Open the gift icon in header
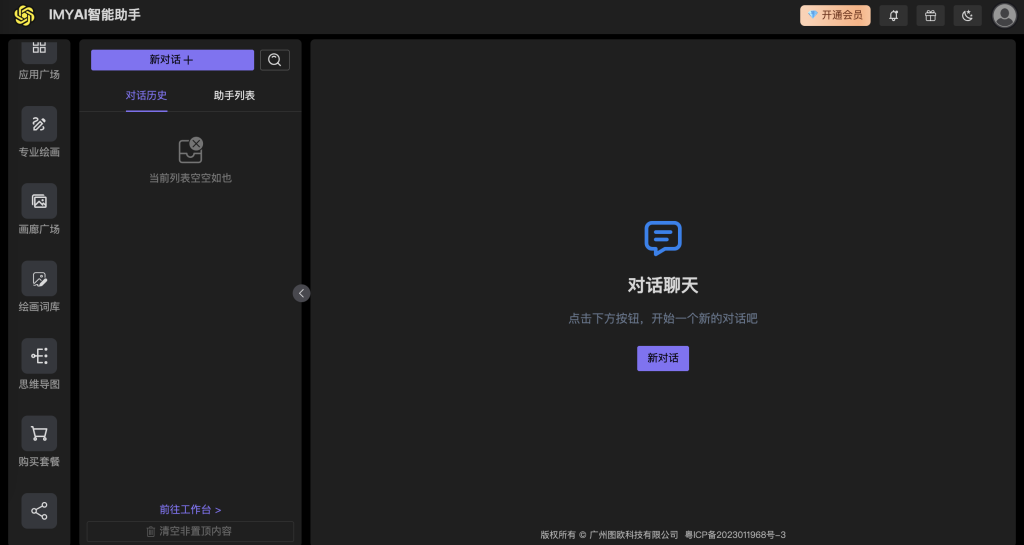Image resolution: width=1024 pixels, height=545 pixels. click(931, 16)
